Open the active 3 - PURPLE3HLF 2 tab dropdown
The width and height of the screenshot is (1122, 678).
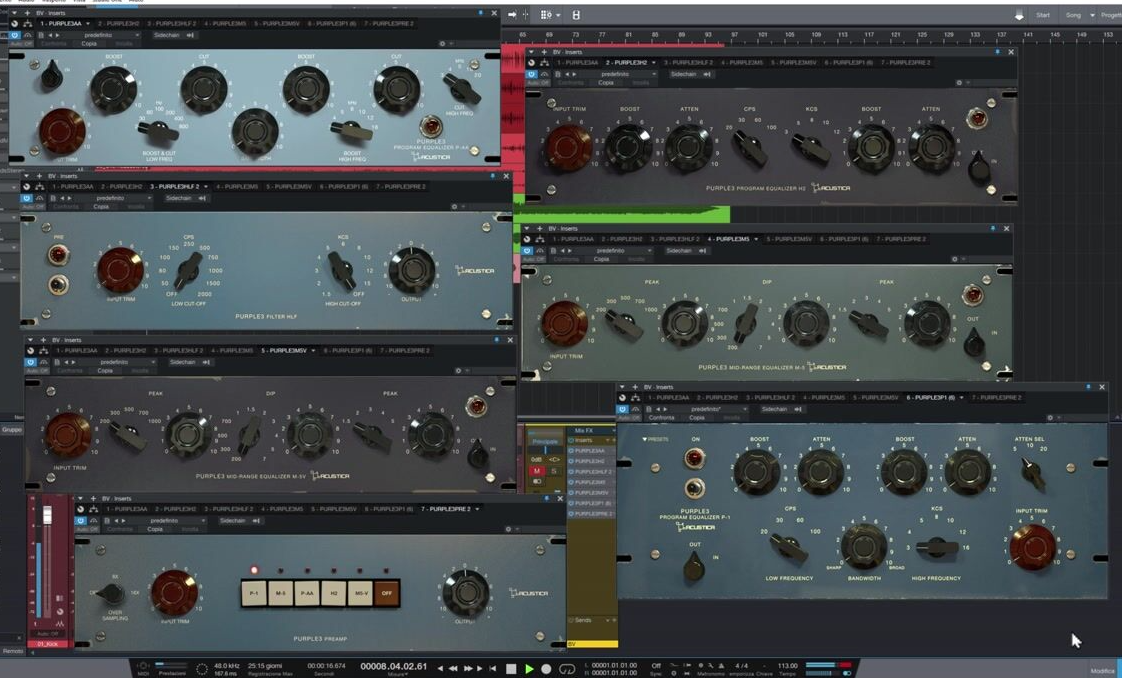click(206, 187)
